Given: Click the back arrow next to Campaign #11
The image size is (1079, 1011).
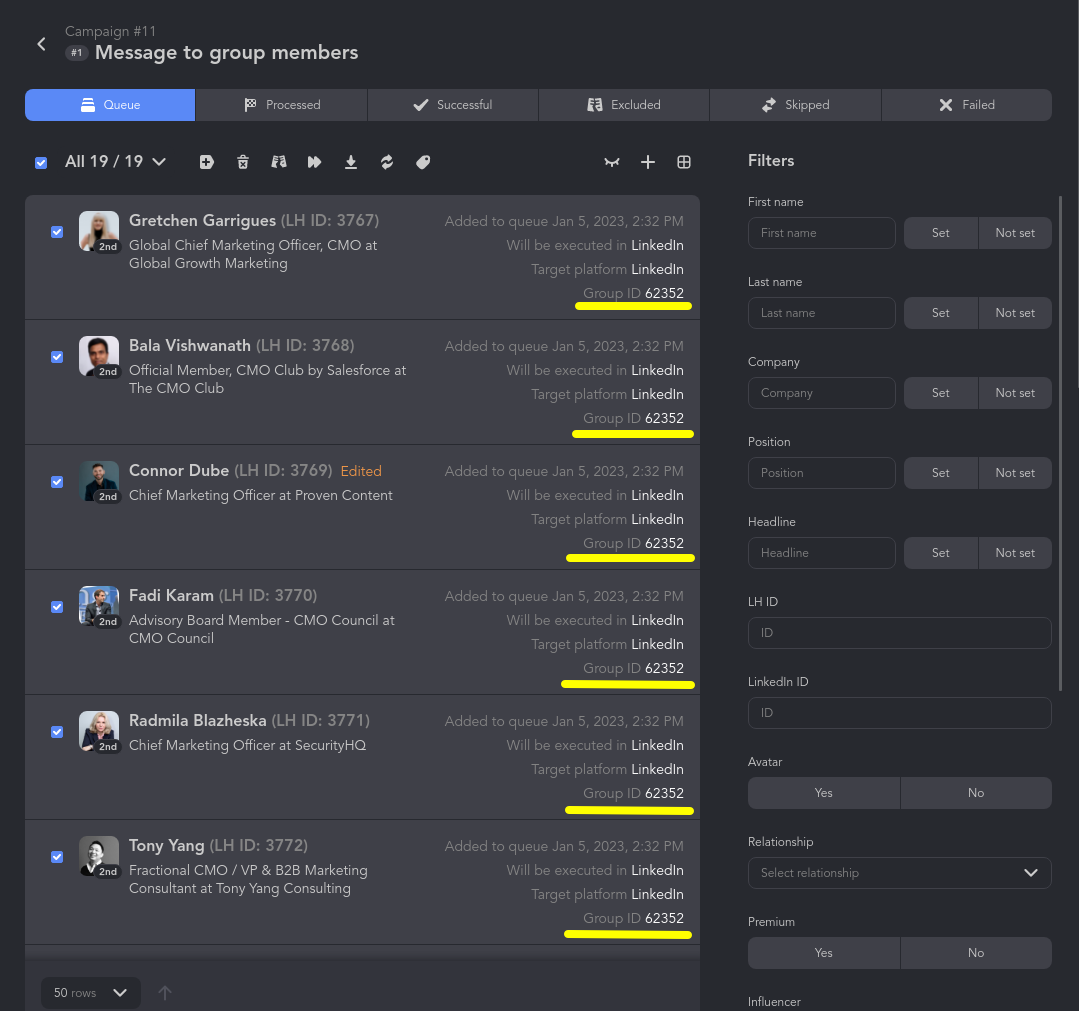Looking at the screenshot, I should pos(41,44).
